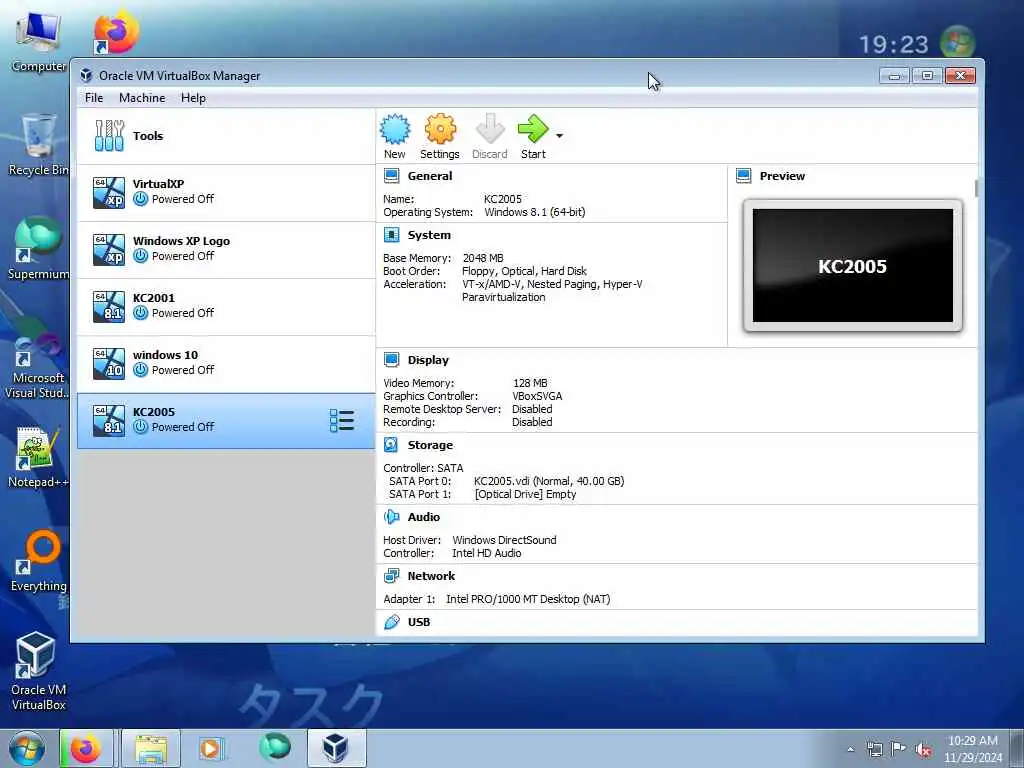Select the VirtualXP machine icon
The height and width of the screenshot is (768, 1024).
click(x=108, y=192)
